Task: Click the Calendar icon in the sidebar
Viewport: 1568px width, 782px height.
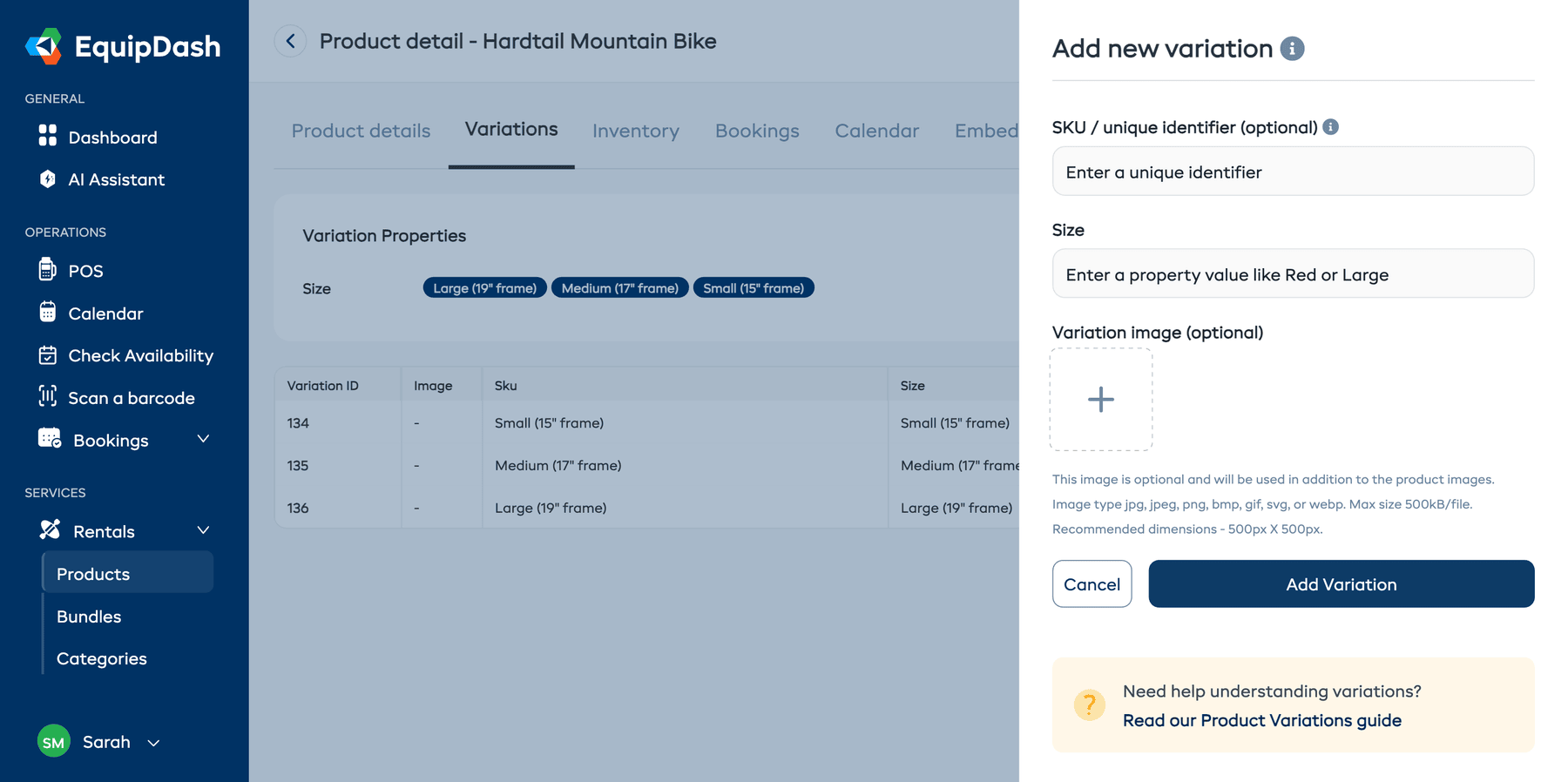Action: click(48, 312)
